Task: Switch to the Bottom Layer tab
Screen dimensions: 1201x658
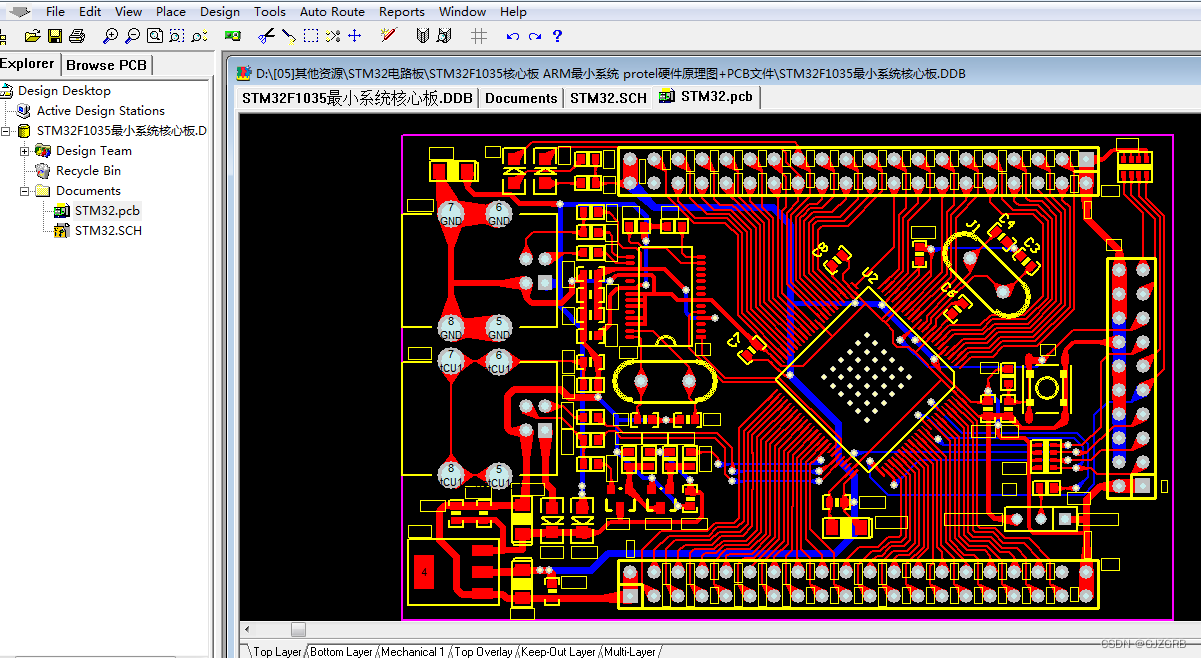Action: click(x=340, y=651)
